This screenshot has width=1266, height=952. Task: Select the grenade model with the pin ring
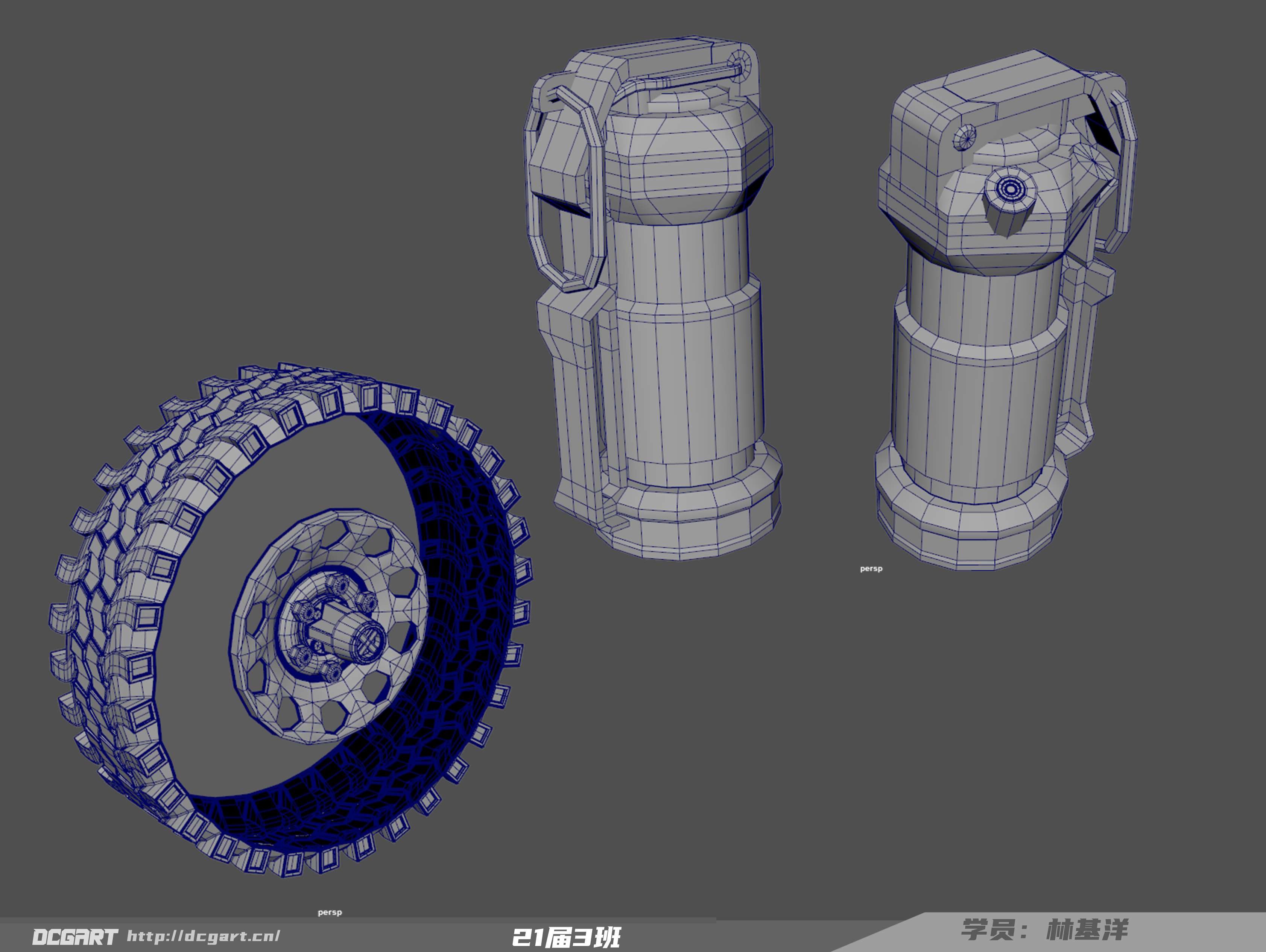653,298
